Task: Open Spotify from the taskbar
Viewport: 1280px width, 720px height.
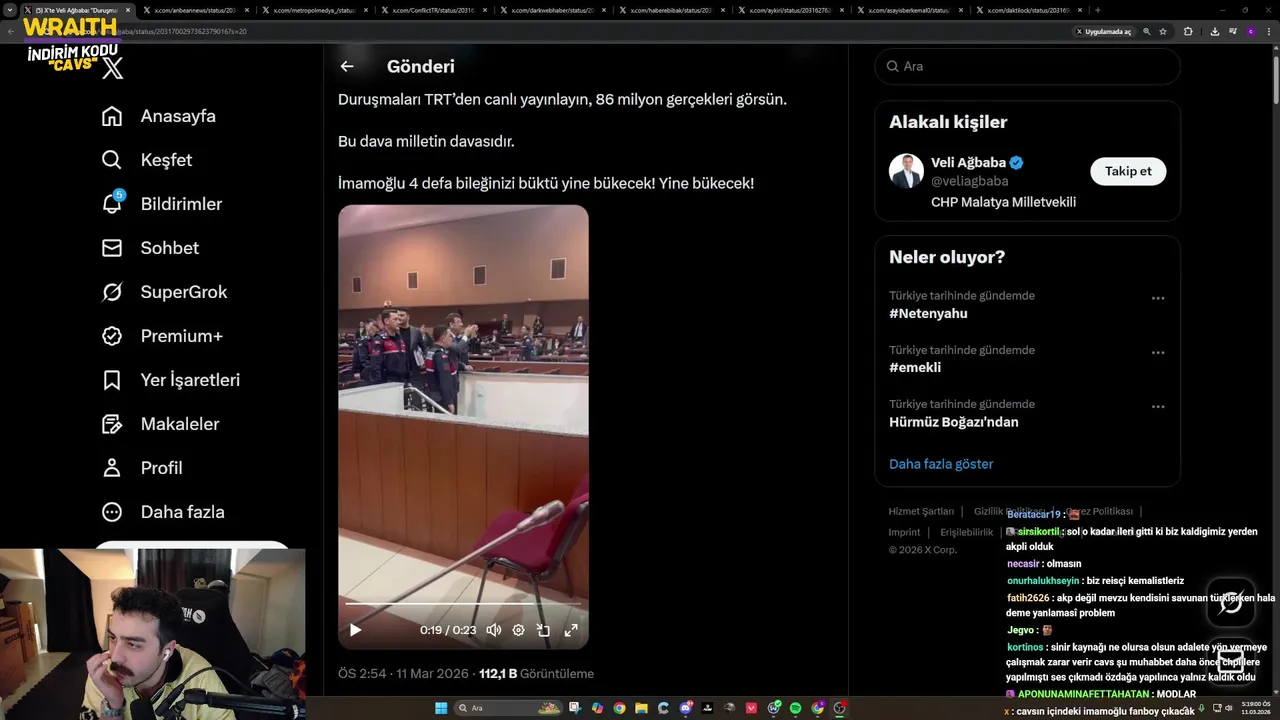Action: (x=796, y=708)
